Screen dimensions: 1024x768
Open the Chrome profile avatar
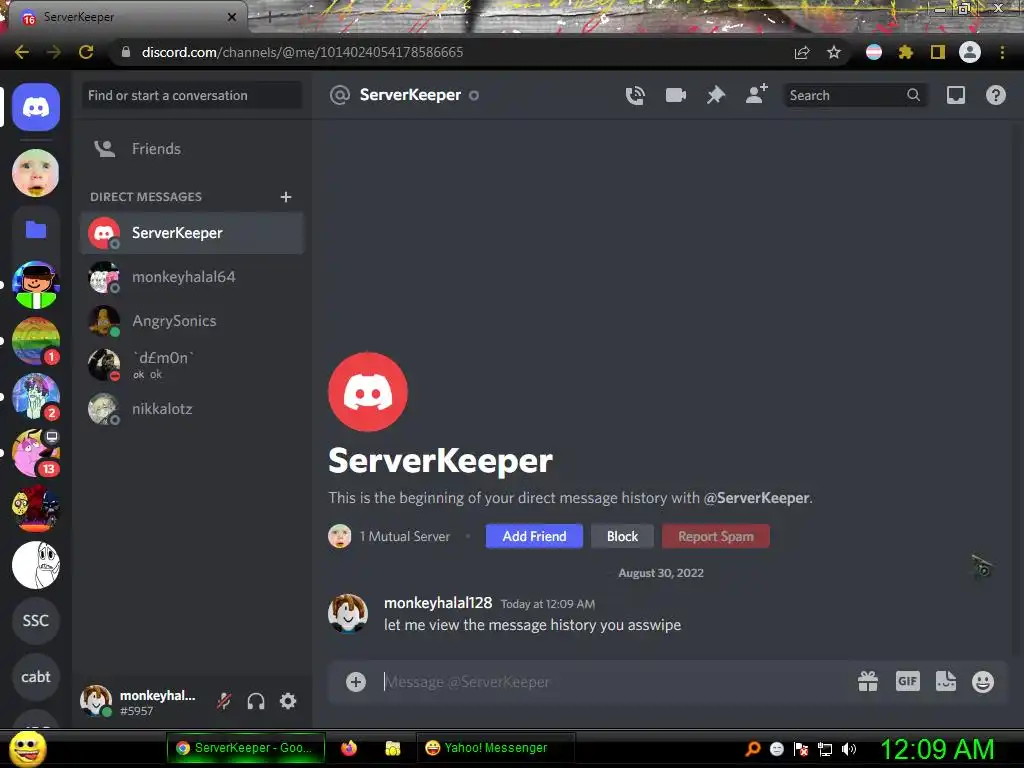[x=970, y=52]
